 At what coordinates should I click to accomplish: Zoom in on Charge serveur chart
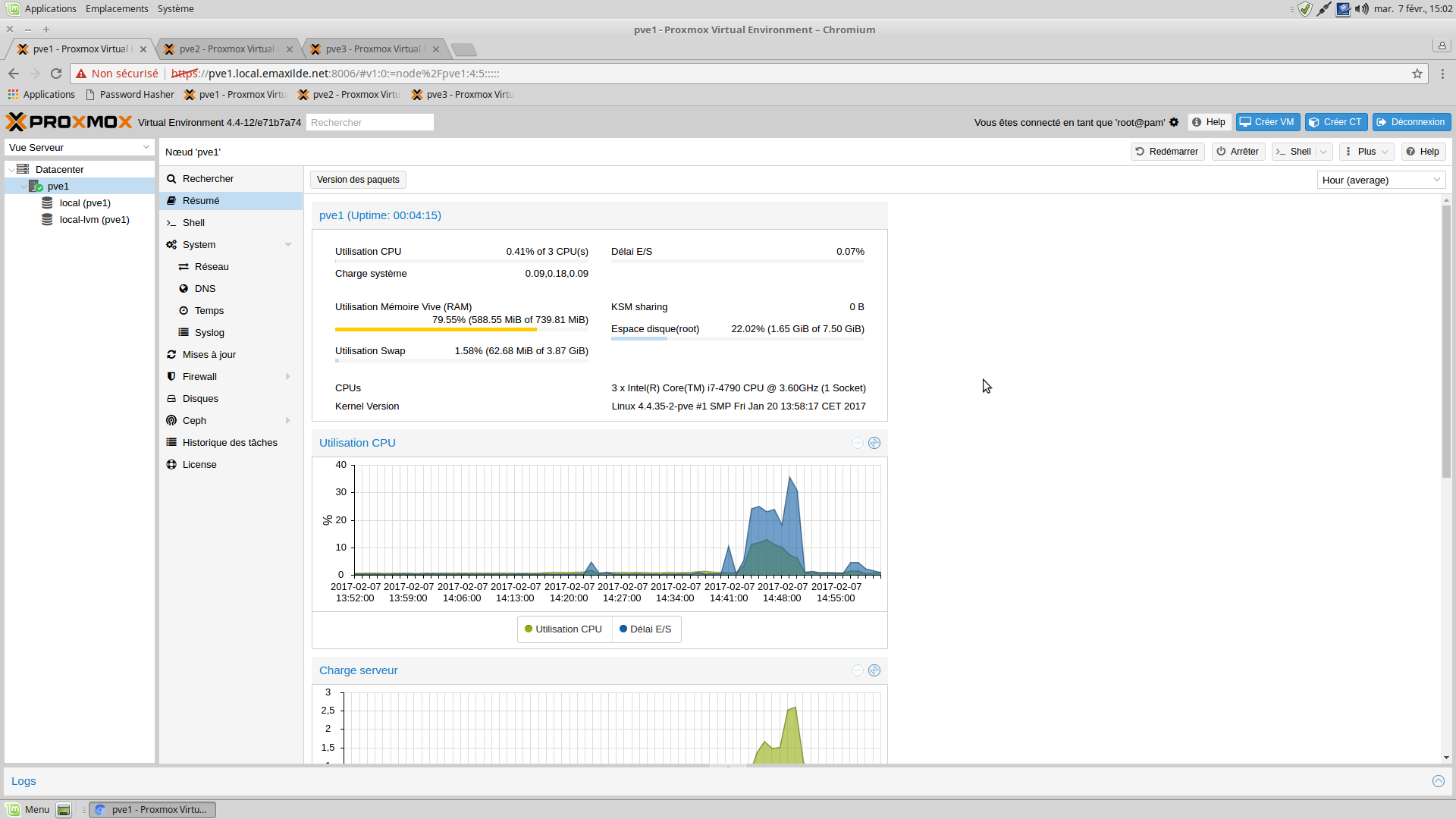pos(874,670)
